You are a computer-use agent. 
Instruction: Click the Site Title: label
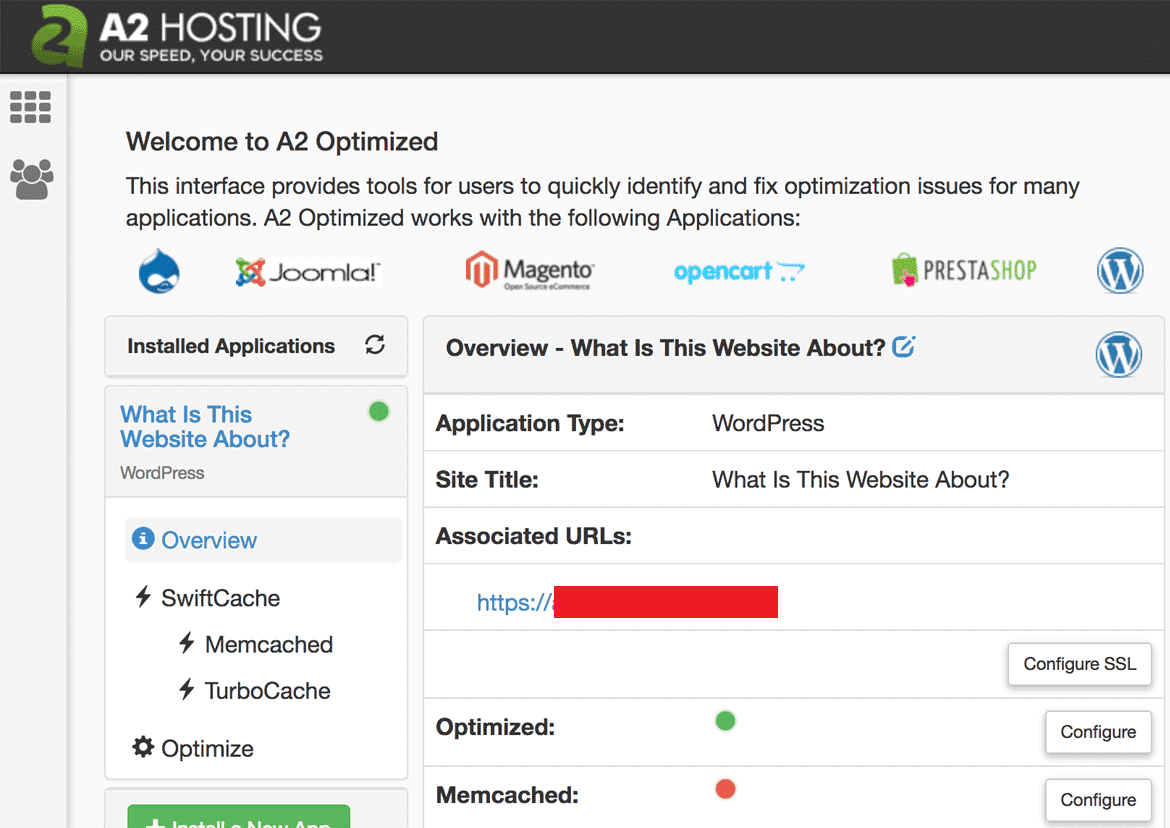coord(487,480)
